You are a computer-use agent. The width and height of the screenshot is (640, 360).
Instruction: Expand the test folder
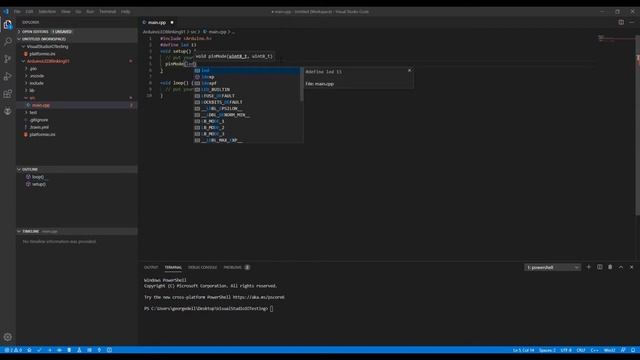pos(77,113)
